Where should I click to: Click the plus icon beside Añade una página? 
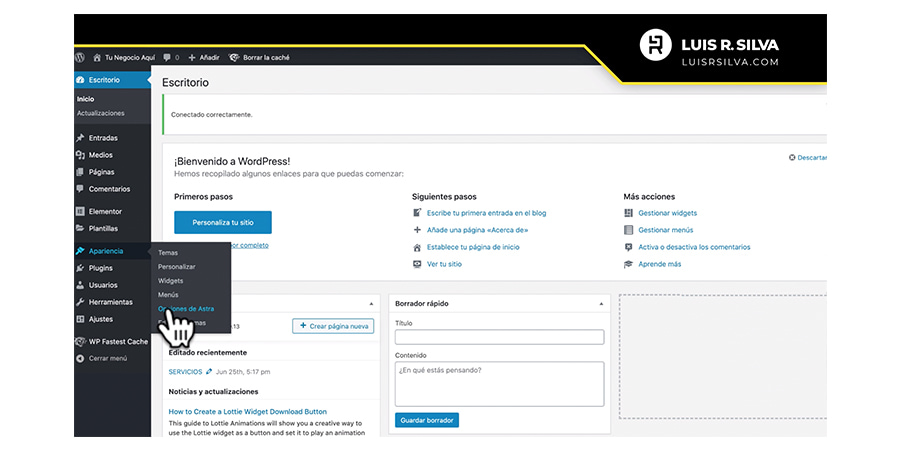tap(417, 230)
